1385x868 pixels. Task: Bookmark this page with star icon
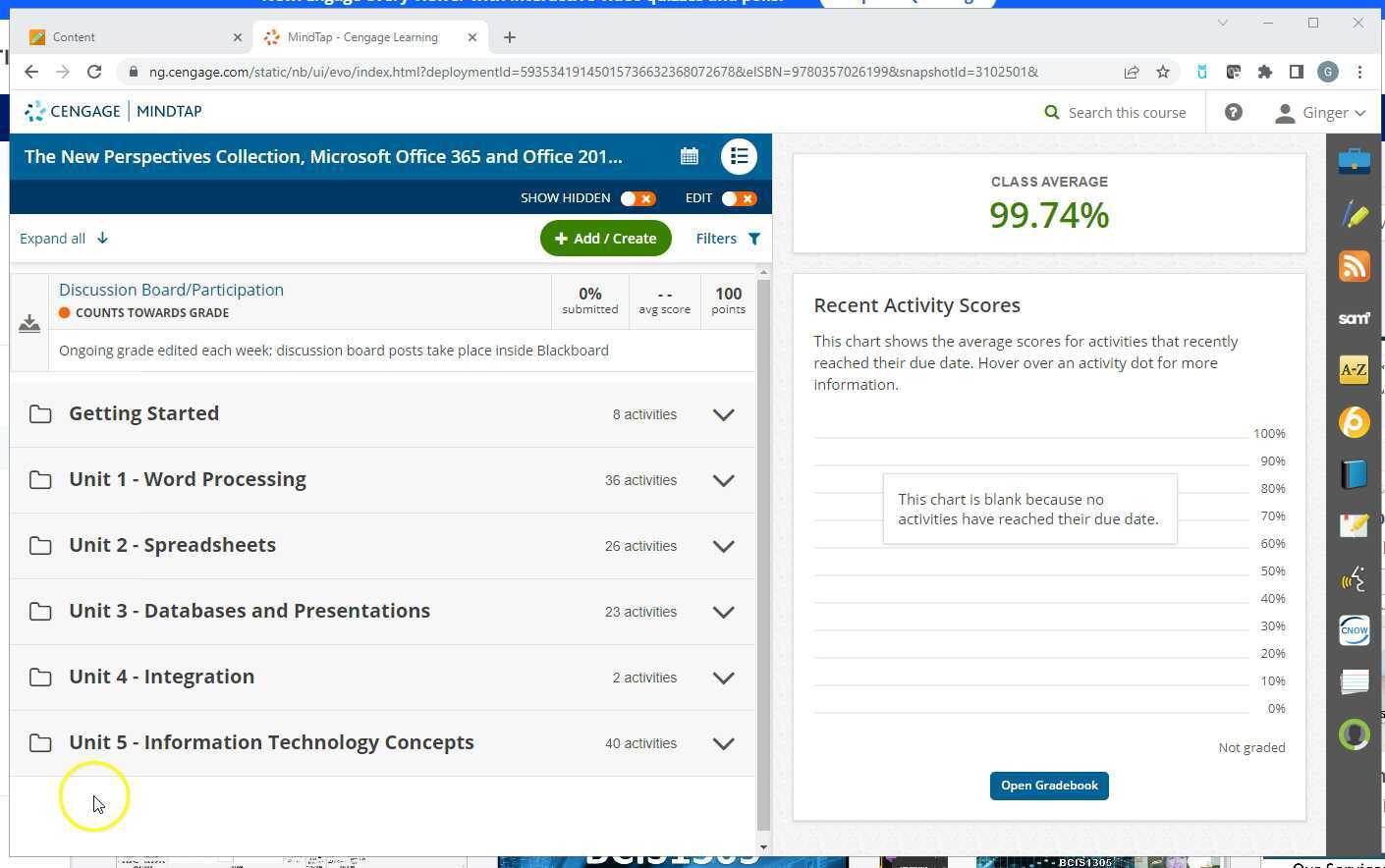(x=1163, y=72)
